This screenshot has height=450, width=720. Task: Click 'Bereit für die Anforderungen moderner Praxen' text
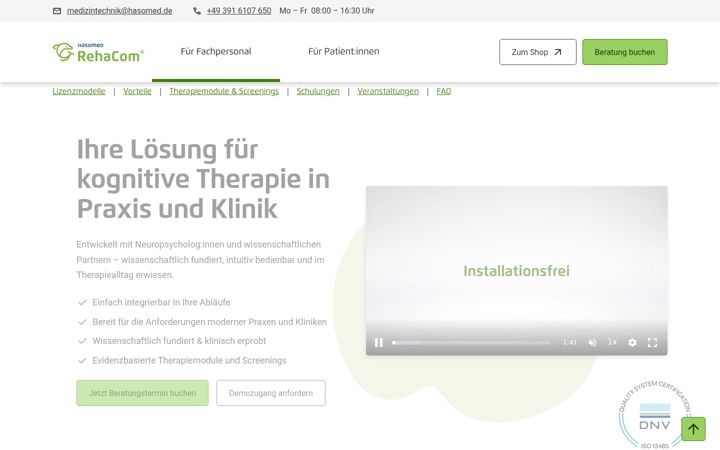[209, 322]
